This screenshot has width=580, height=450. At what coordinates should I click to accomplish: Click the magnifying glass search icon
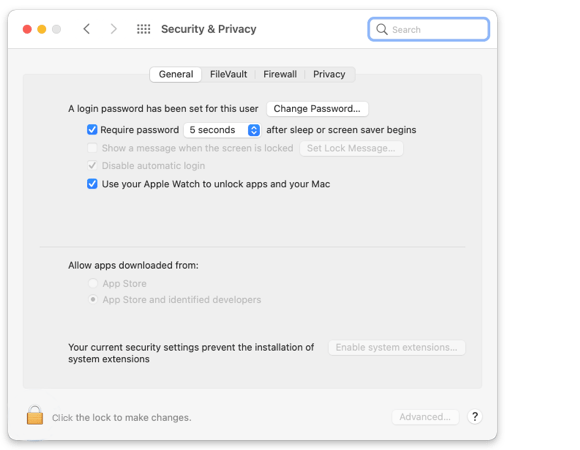tap(382, 29)
